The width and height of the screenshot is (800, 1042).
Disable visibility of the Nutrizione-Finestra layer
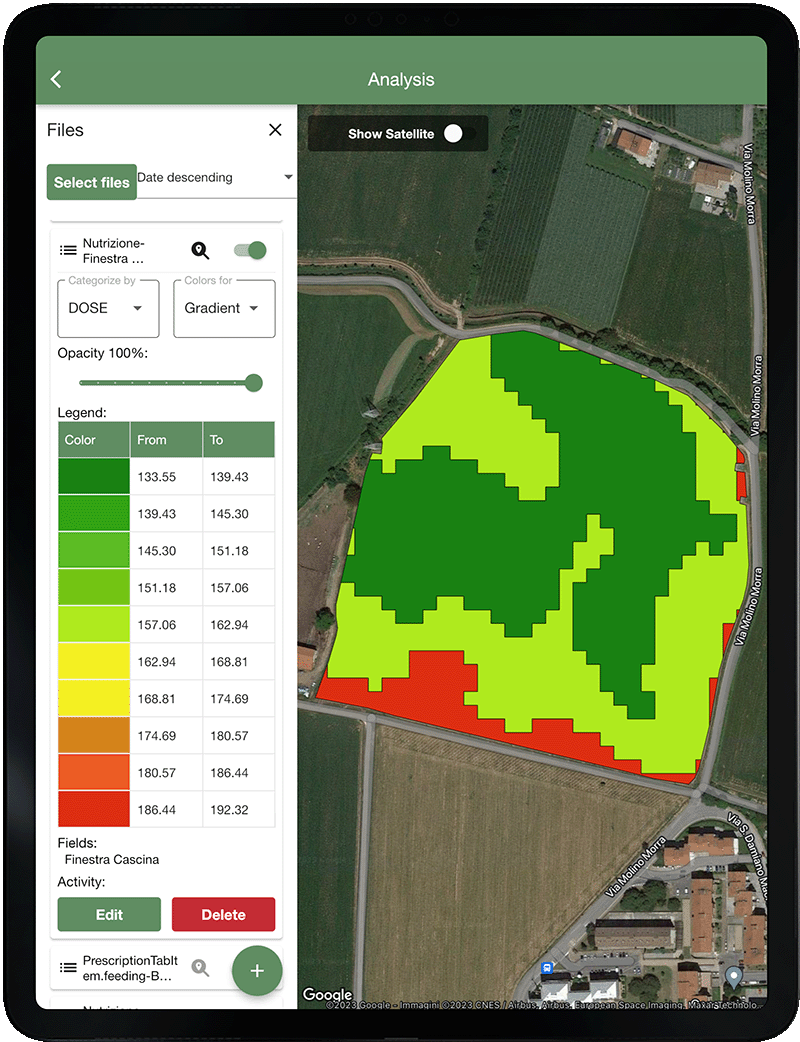click(250, 251)
